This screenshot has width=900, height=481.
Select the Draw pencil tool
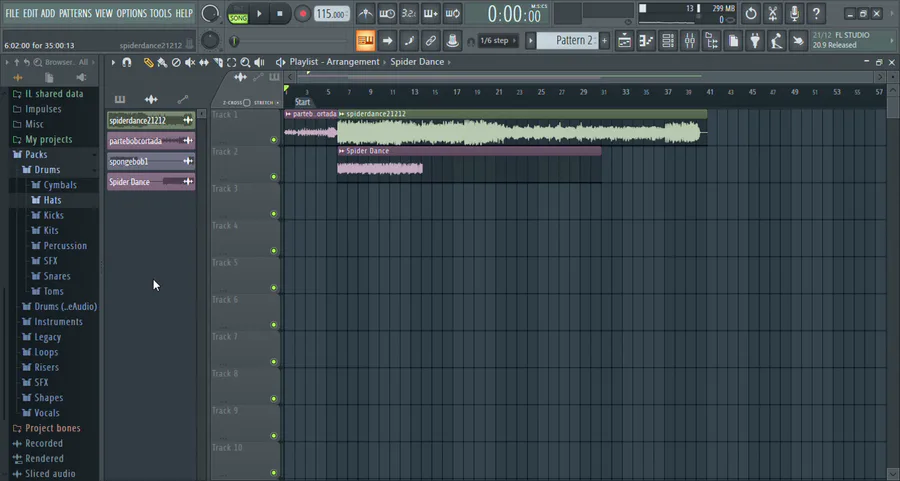click(x=148, y=63)
